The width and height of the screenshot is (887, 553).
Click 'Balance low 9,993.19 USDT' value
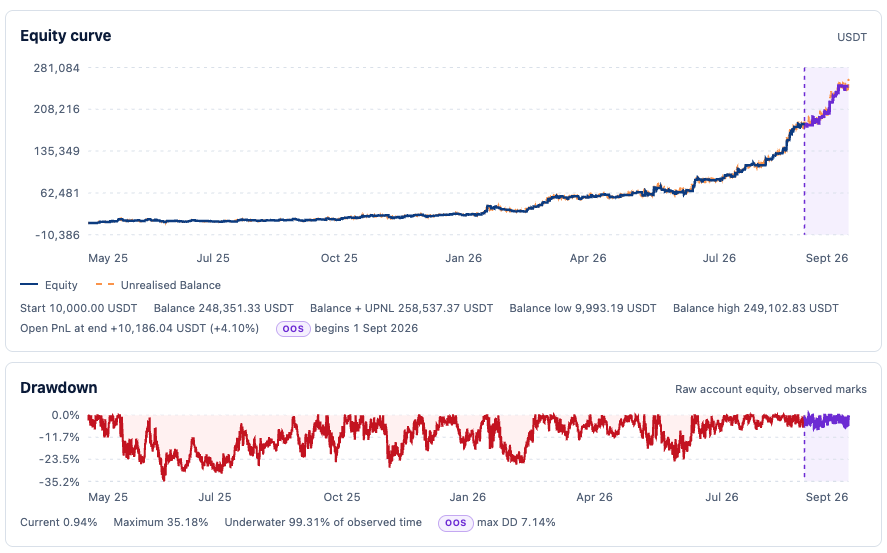point(583,308)
